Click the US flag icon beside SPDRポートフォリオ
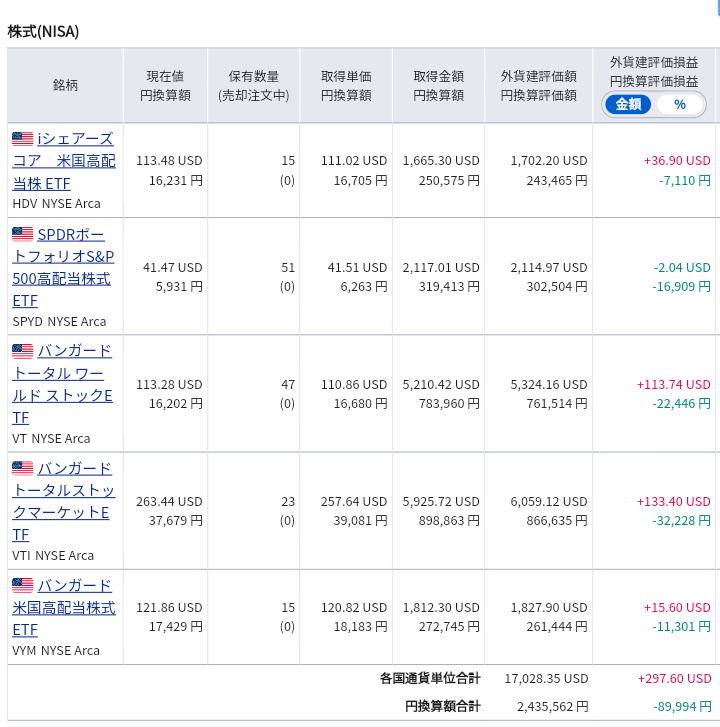The width and height of the screenshot is (720, 727). tap(22, 234)
